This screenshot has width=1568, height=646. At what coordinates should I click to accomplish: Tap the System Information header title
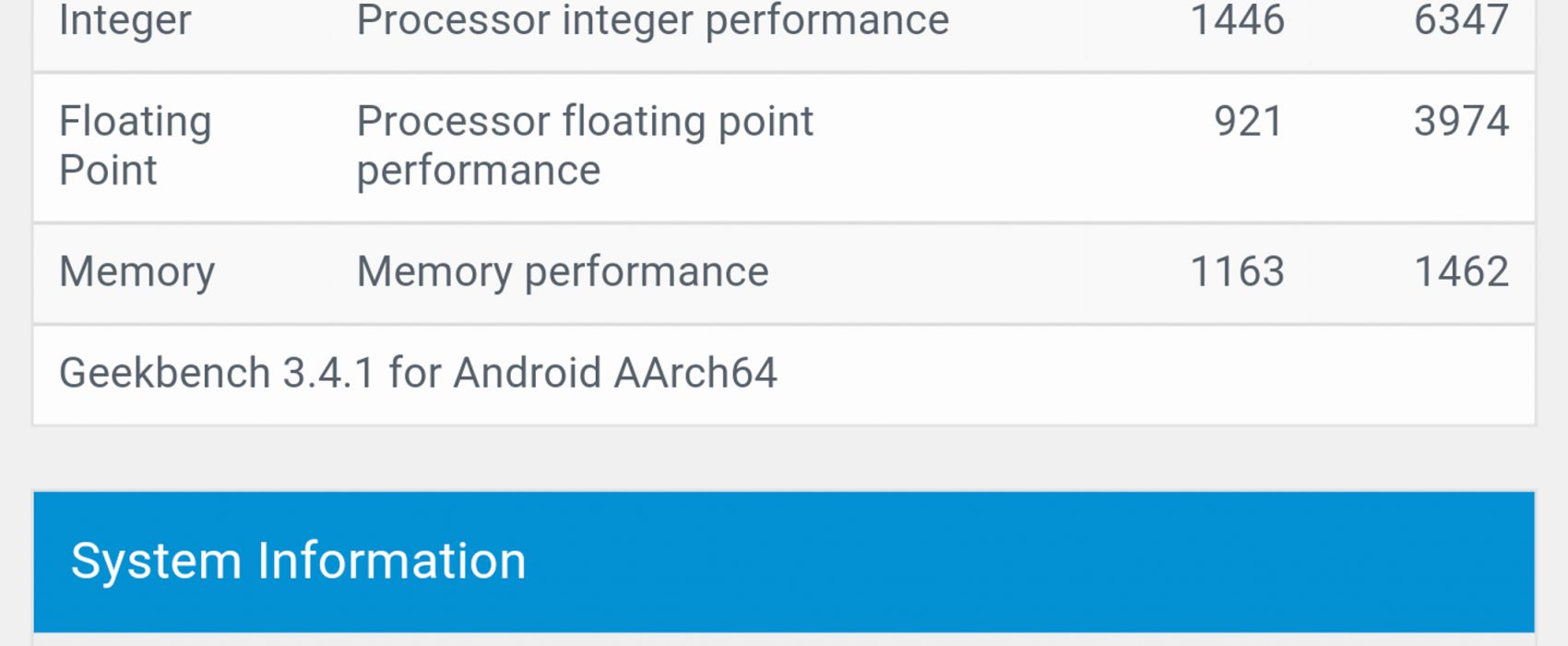298,560
